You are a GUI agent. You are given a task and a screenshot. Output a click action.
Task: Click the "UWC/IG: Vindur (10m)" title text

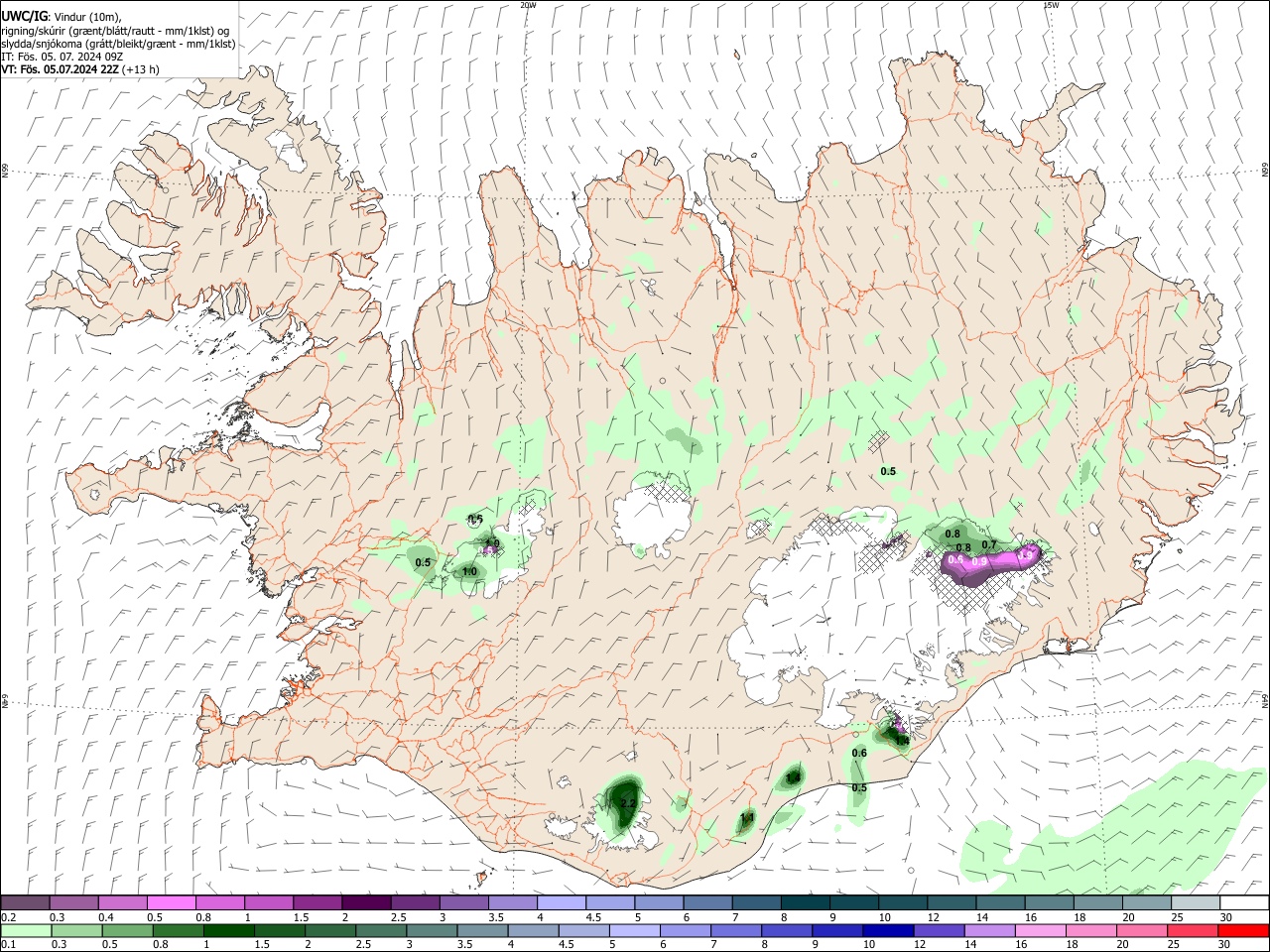(x=62, y=17)
